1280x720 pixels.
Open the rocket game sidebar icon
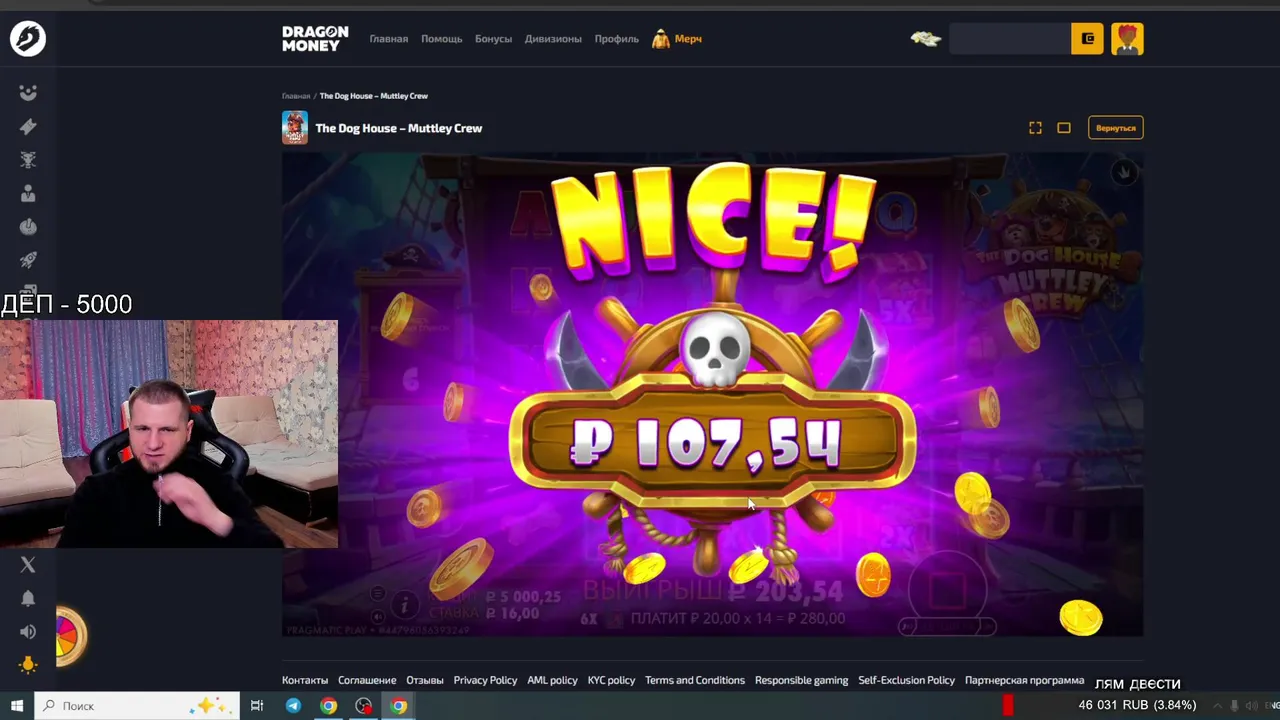(x=28, y=260)
